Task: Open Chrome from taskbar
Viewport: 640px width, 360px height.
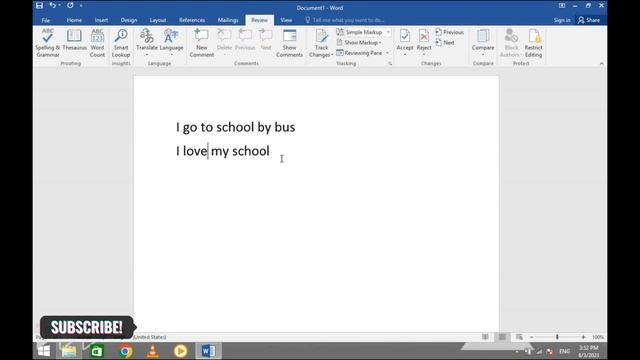Action: pos(126,351)
